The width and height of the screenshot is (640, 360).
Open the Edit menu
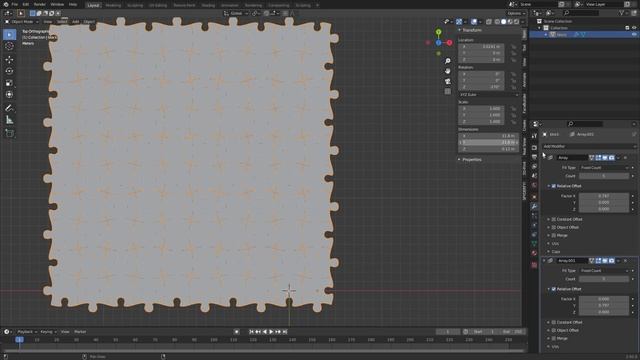tap(26, 4)
